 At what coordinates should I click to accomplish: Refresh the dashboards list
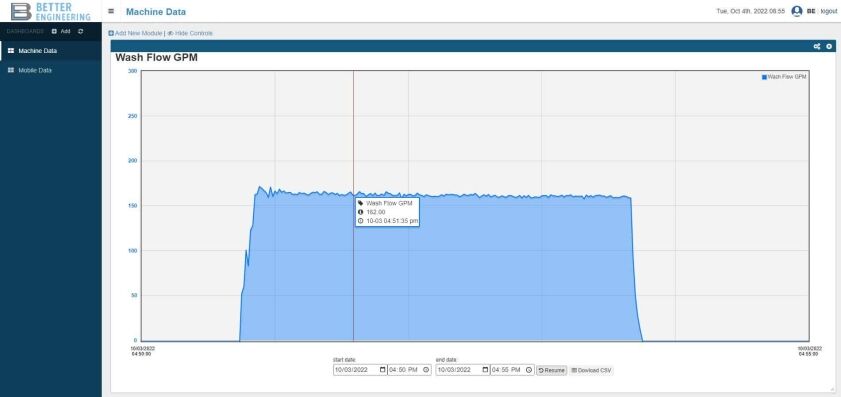coord(80,31)
